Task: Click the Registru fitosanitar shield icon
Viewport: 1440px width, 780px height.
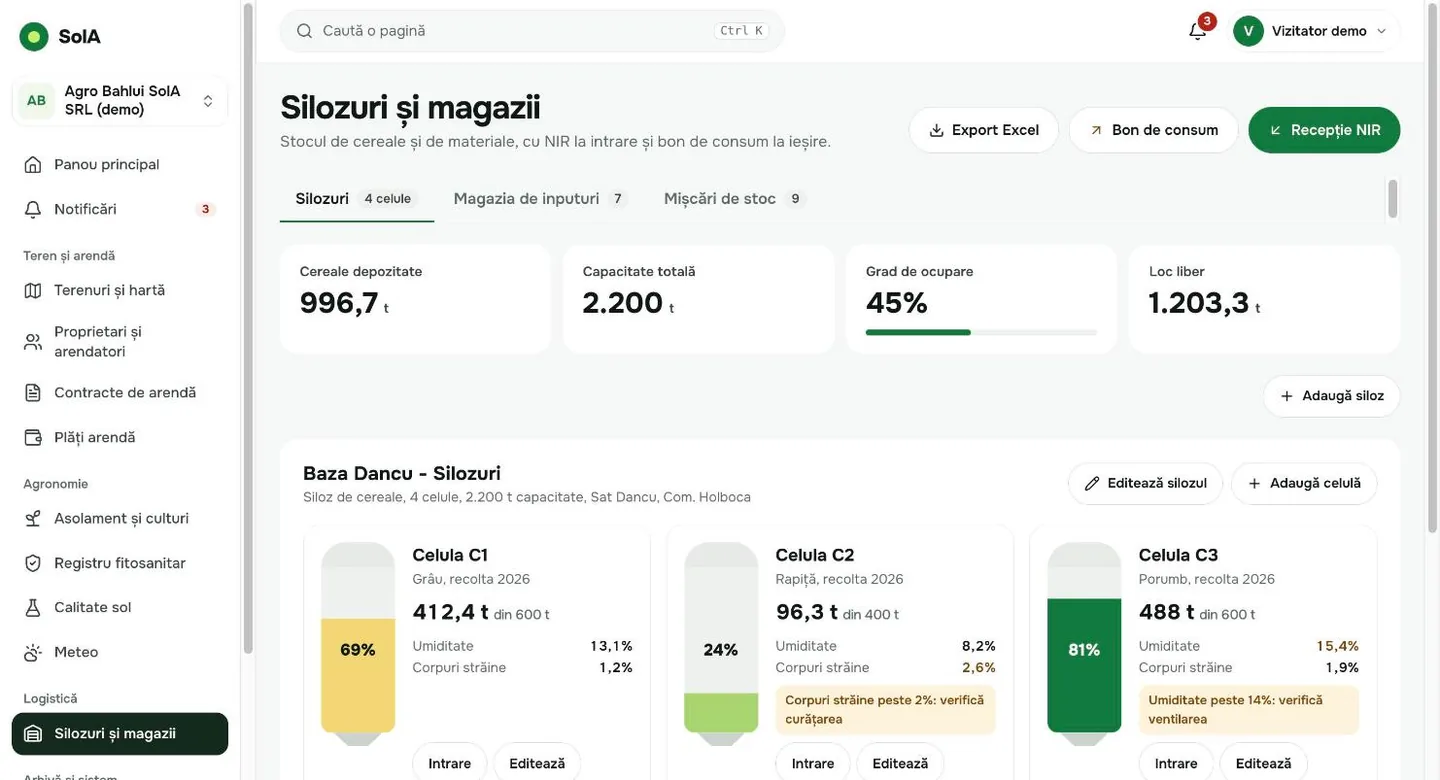Action: 33,563
